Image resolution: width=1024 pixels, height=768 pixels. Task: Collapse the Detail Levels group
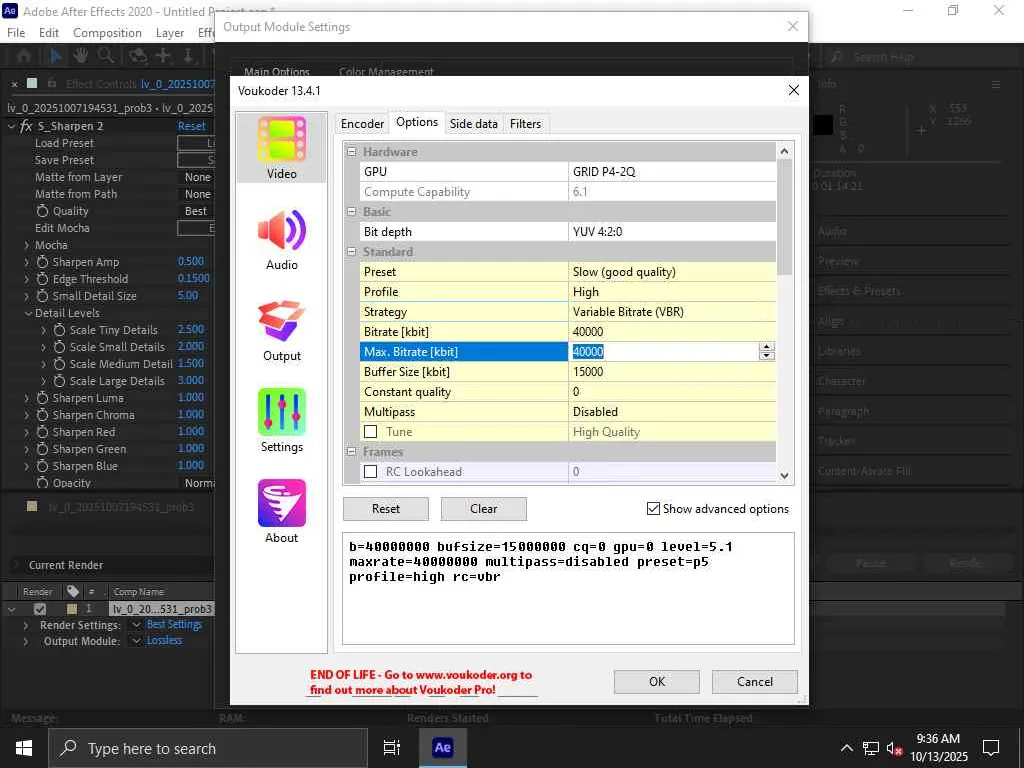[x=28, y=313]
